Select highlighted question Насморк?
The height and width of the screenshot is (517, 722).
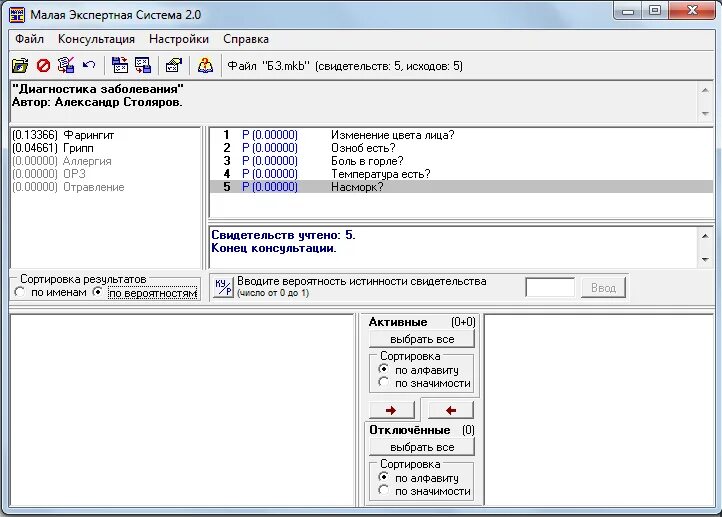click(x=461, y=186)
